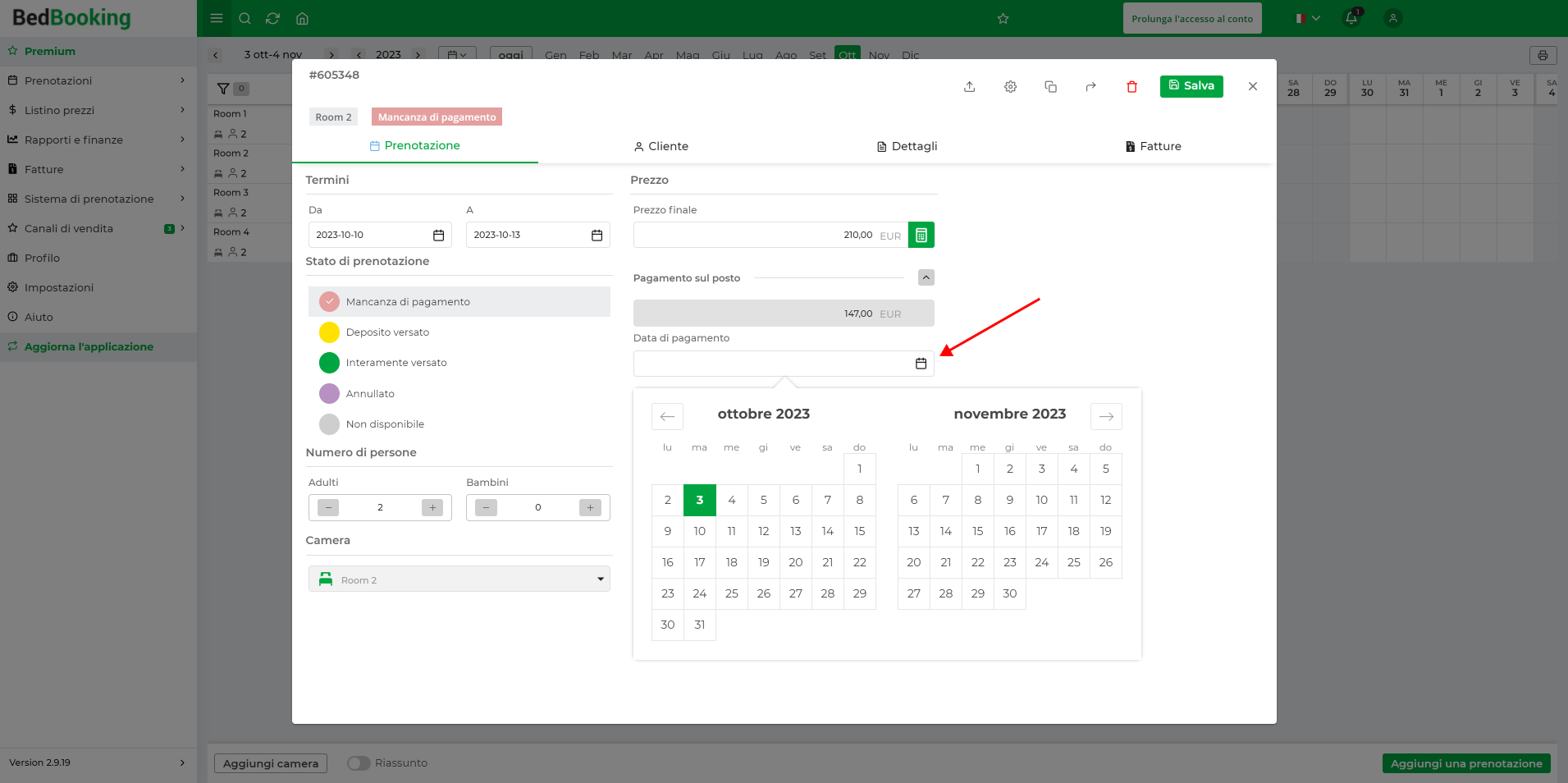Image resolution: width=1568 pixels, height=783 pixels.
Task: Open the language flag dropdown
Action: 1308,18
